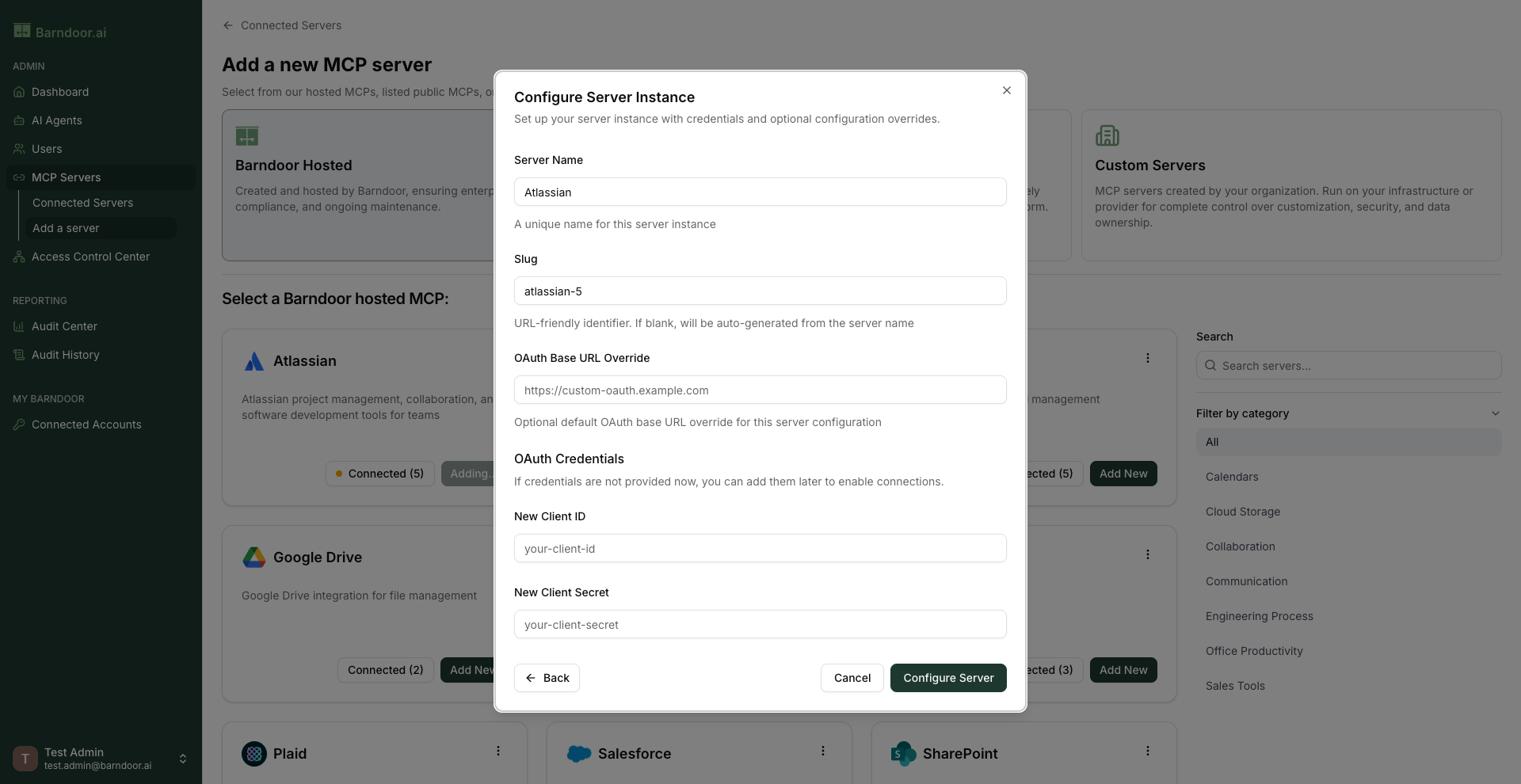Open options menu above second Add New

1148,554
